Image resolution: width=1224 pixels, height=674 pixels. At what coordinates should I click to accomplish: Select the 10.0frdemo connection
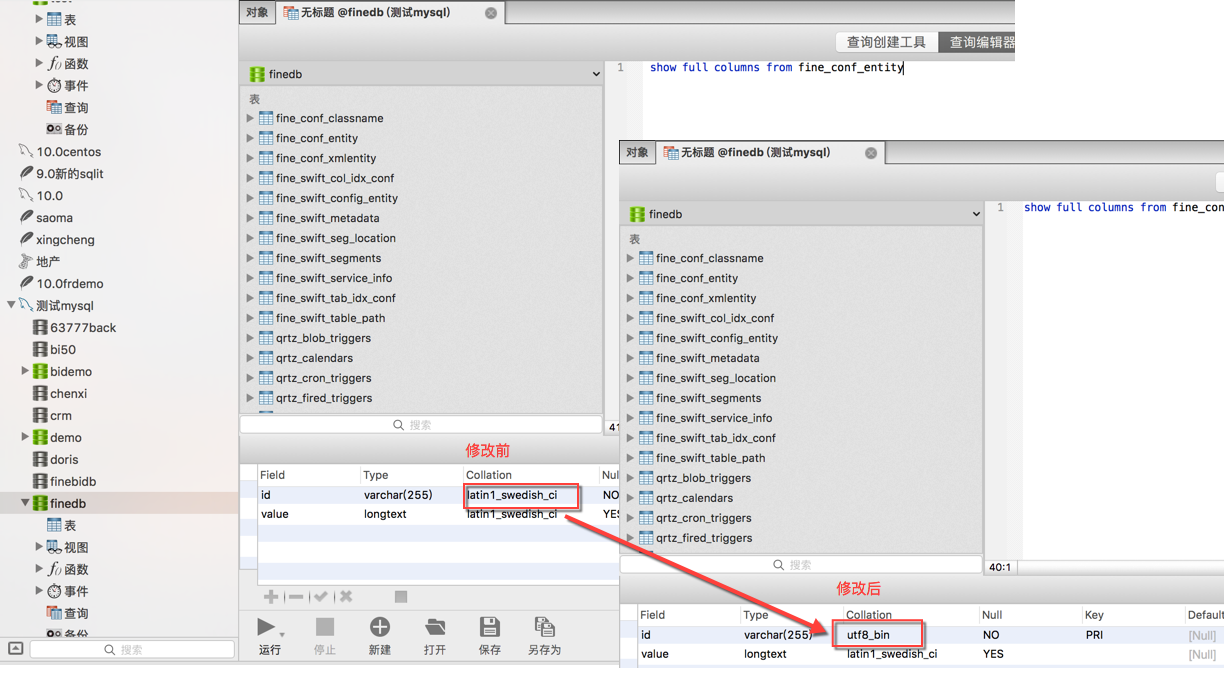pyautogui.click(x=69, y=284)
